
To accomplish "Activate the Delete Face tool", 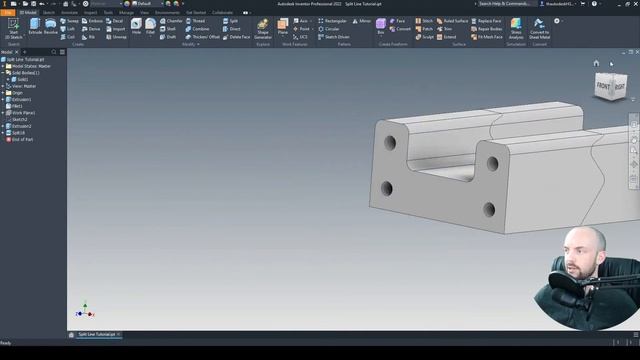I will [236, 37].
